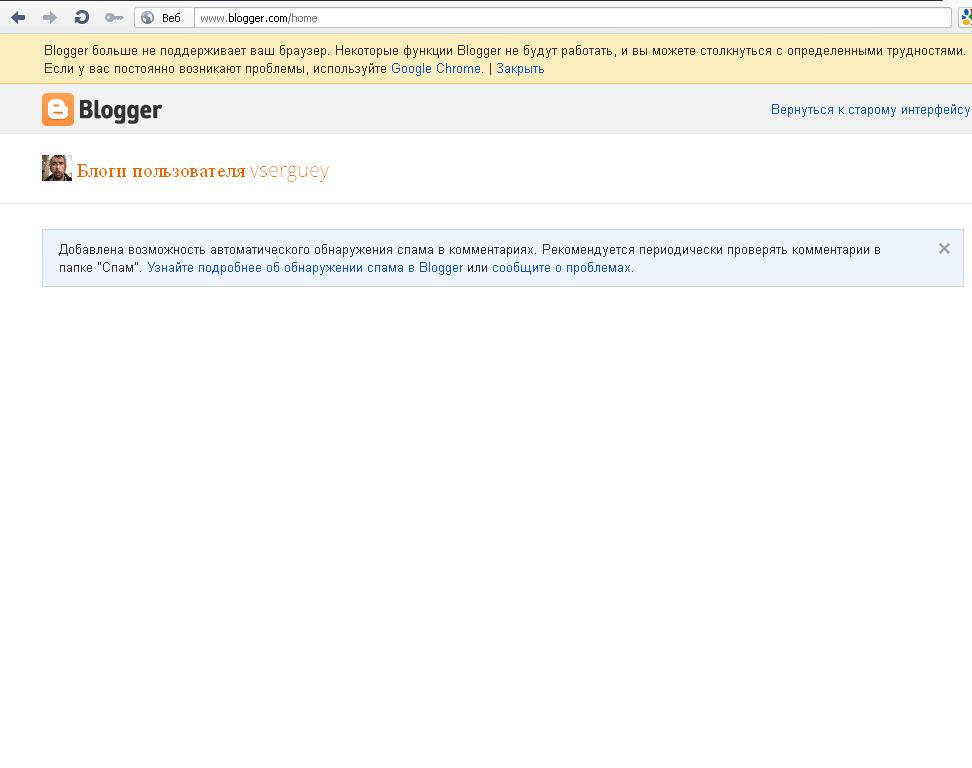Click the globe Веб site badge
Viewport: 972px width, 768px height.
point(164,18)
